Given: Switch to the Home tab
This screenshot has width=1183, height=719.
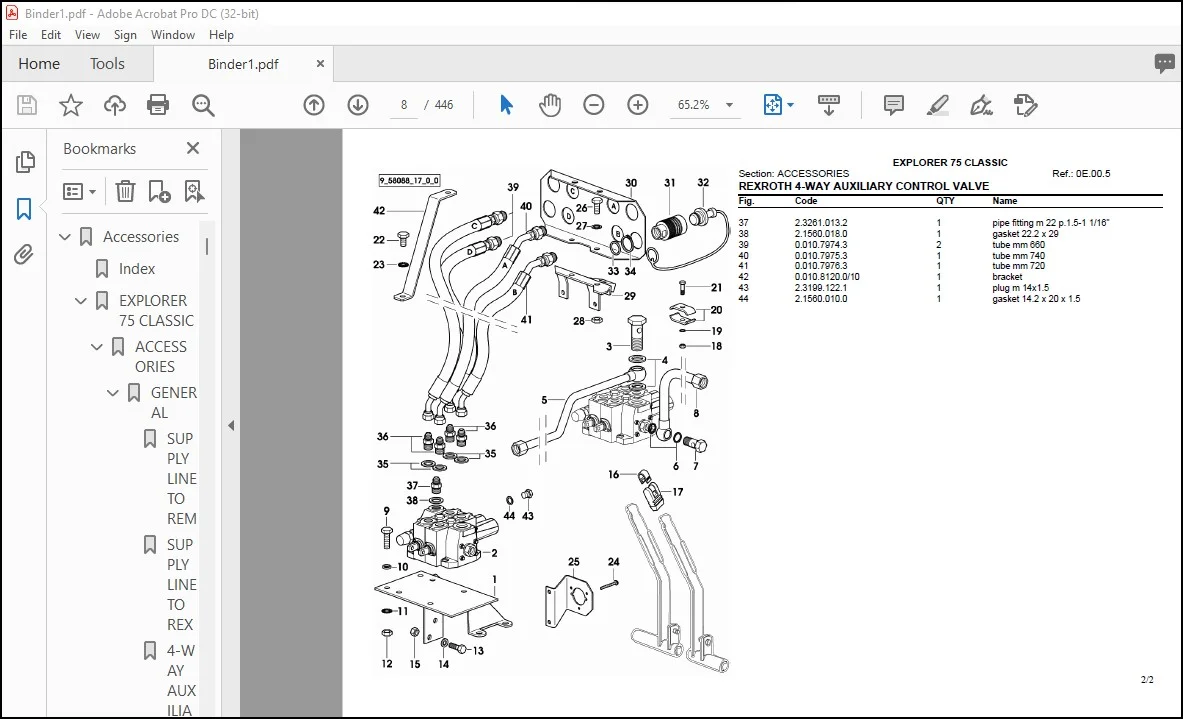Looking at the screenshot, I should coord(39,63).
